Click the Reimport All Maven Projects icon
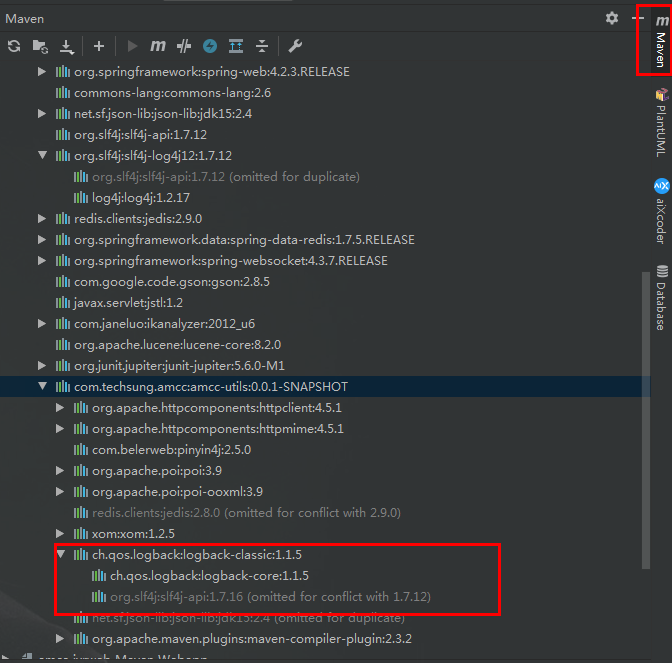The height and width of the screenshot is (663, 672). tap(14, 46)
